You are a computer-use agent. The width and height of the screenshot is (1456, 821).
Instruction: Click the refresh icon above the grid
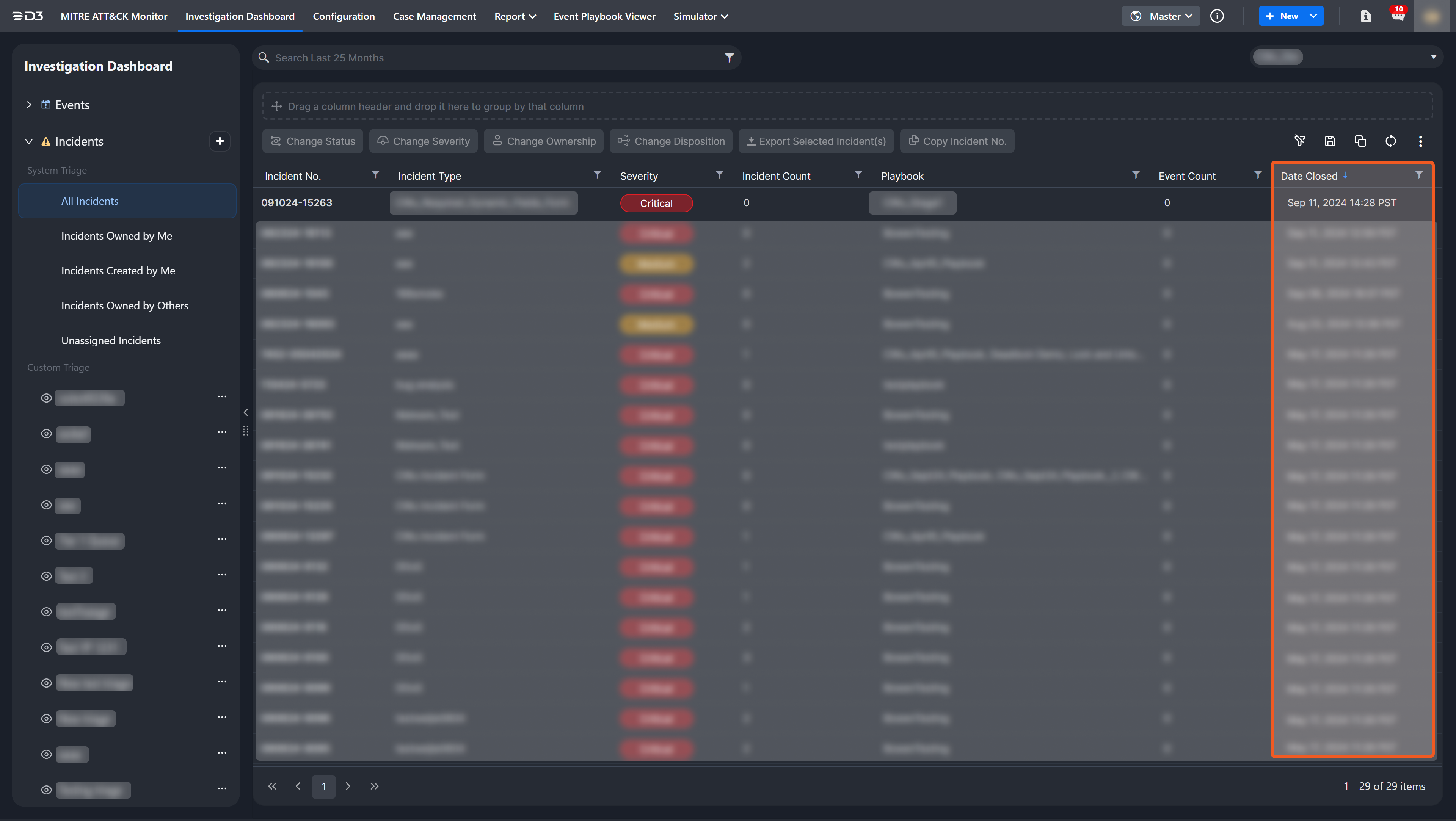[1390, 141]
